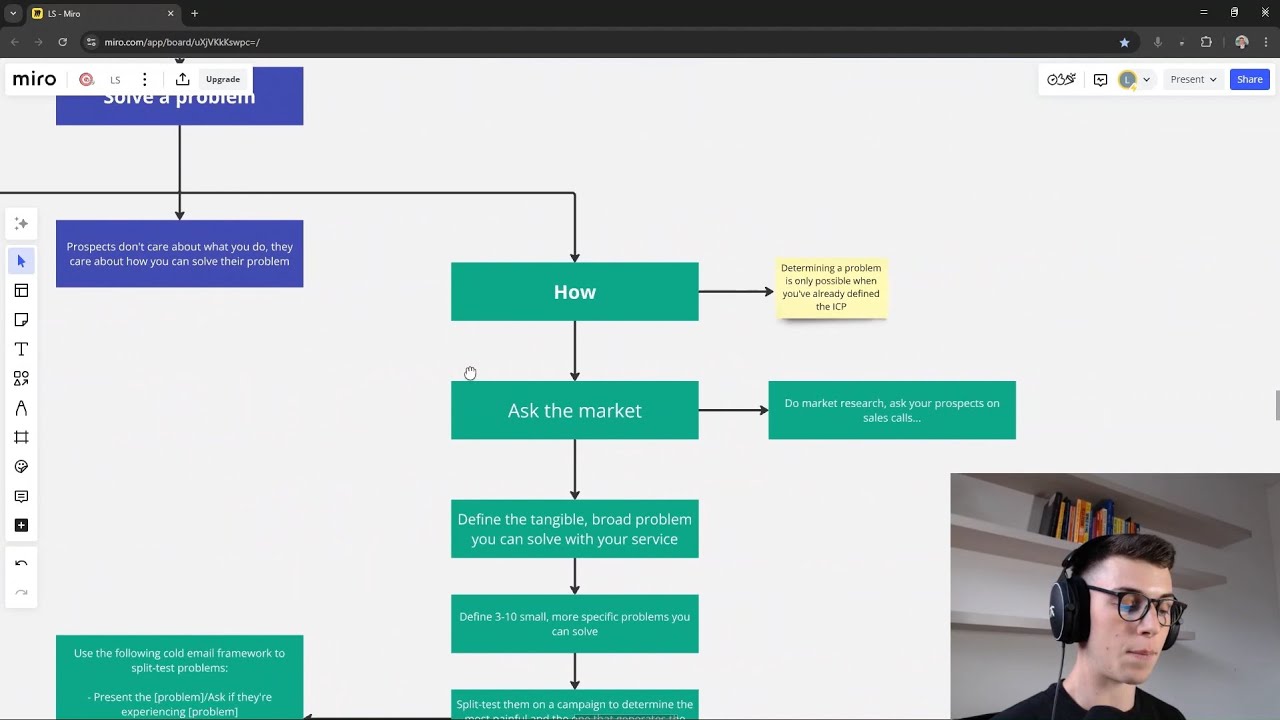
Task: Choose the Sticky note tool
Action: (x=21, y=320)
